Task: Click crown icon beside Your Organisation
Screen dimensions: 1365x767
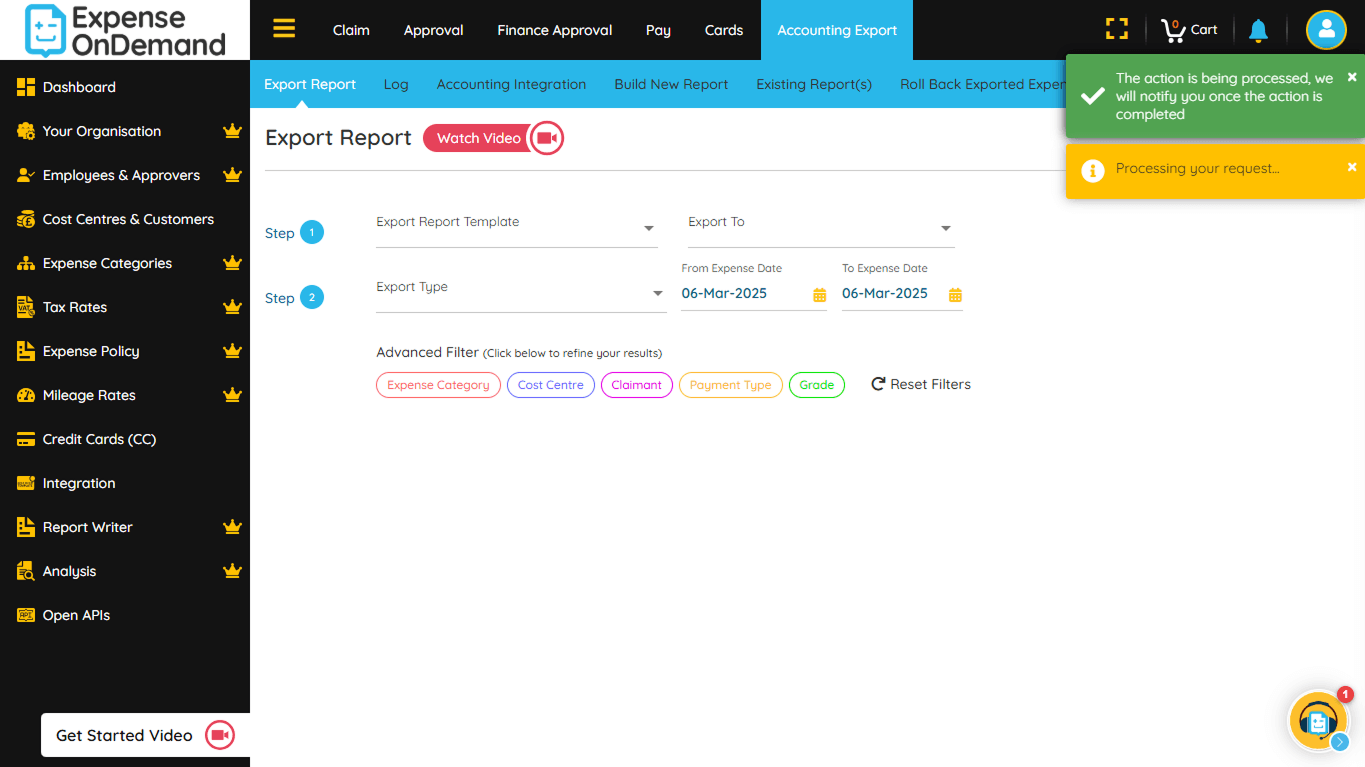Action: tap(232, 131)
